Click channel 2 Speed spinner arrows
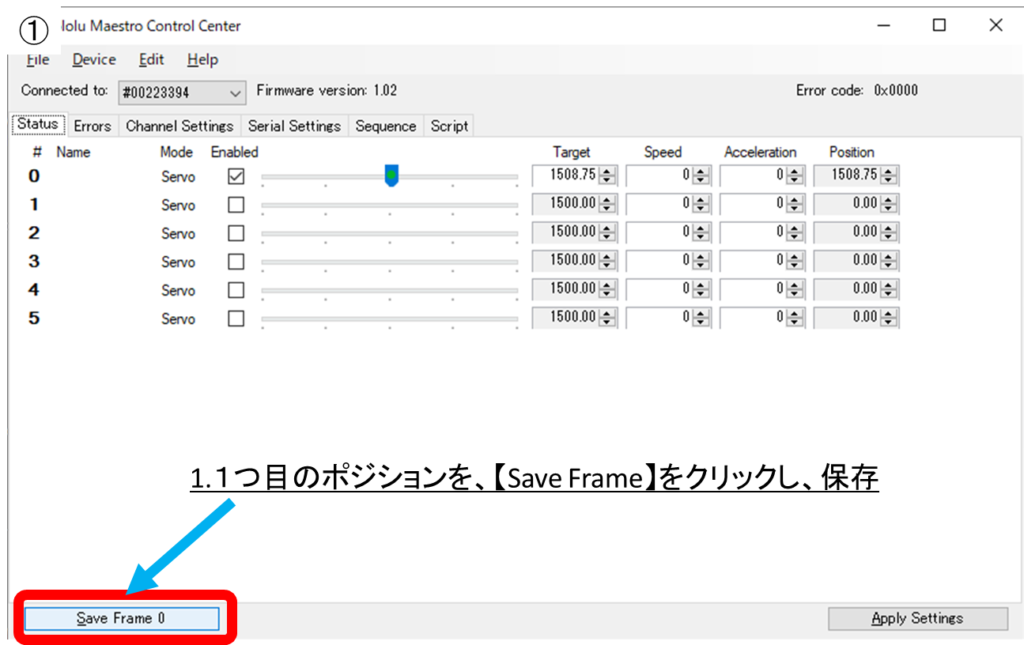 tap(701, 232)
